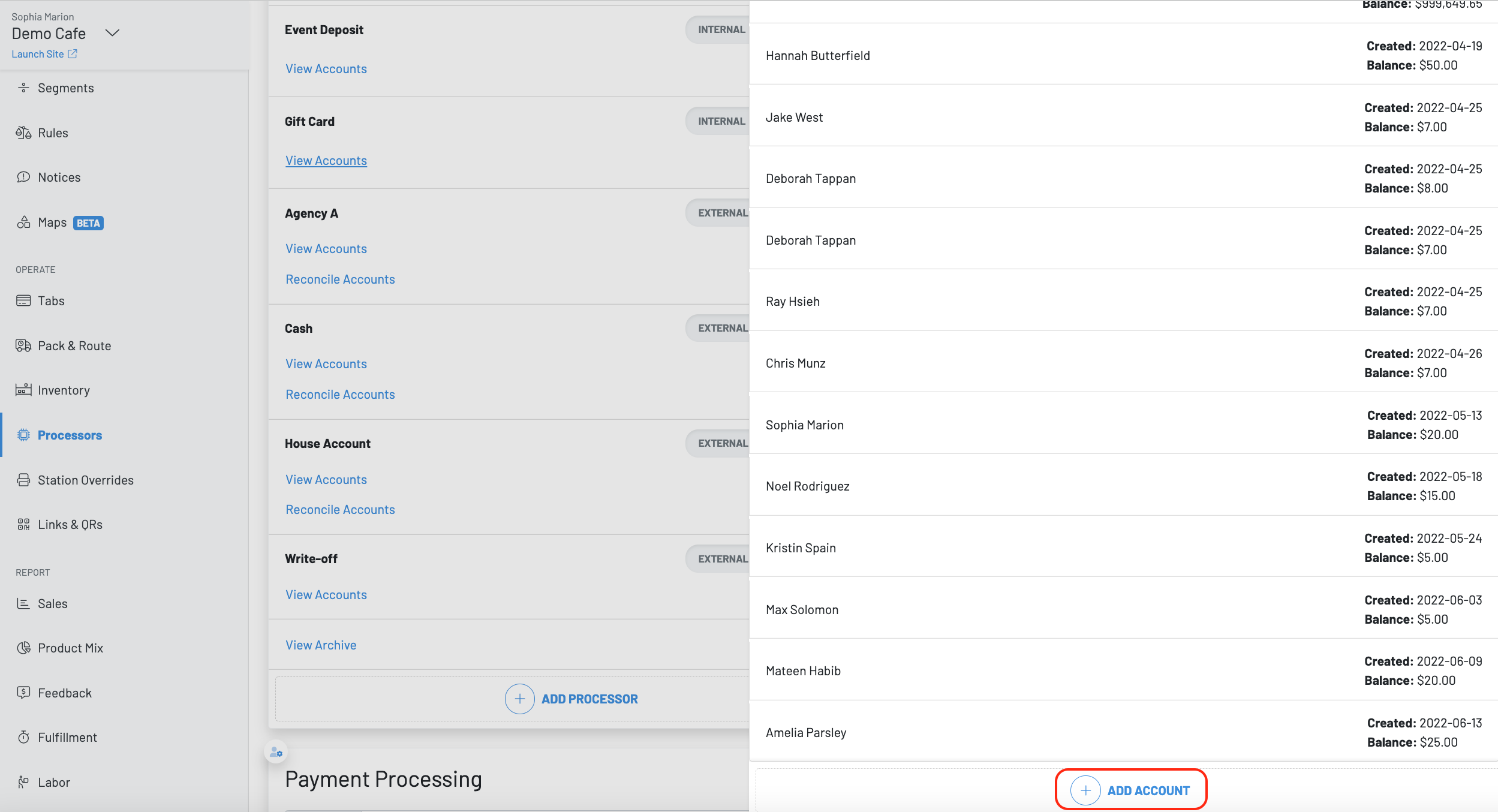Screen dimensions: 1498x812
Task: Click the Station Overrides printer icon
Action: pyautogui.click(x=23, y=480)
